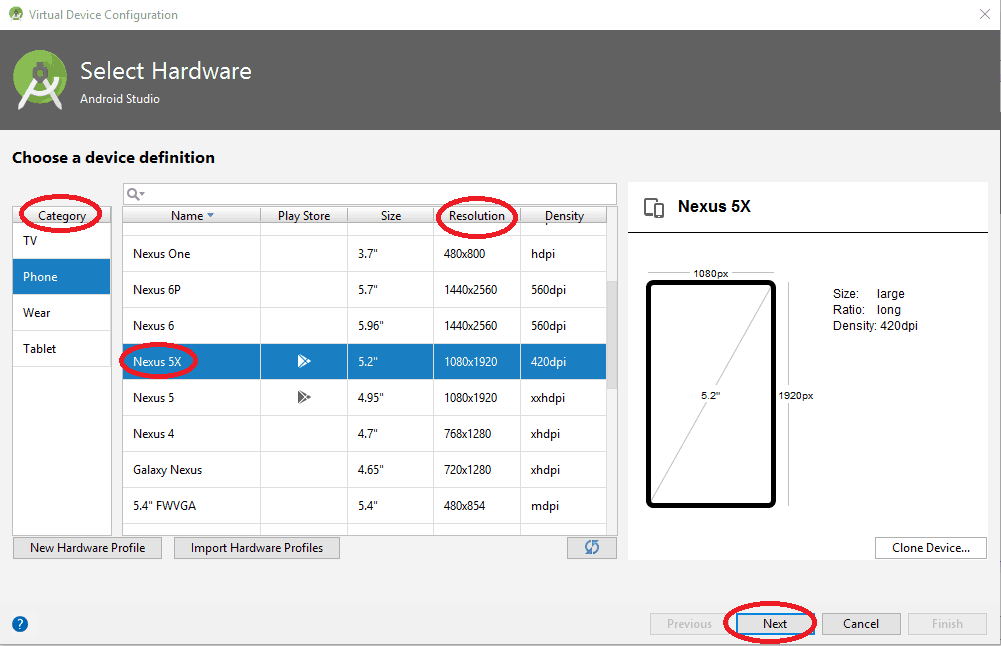The width and height of the screenshot is (1001, 646).
Task: Sort by the Name column header
Action: tap(192, 216)
